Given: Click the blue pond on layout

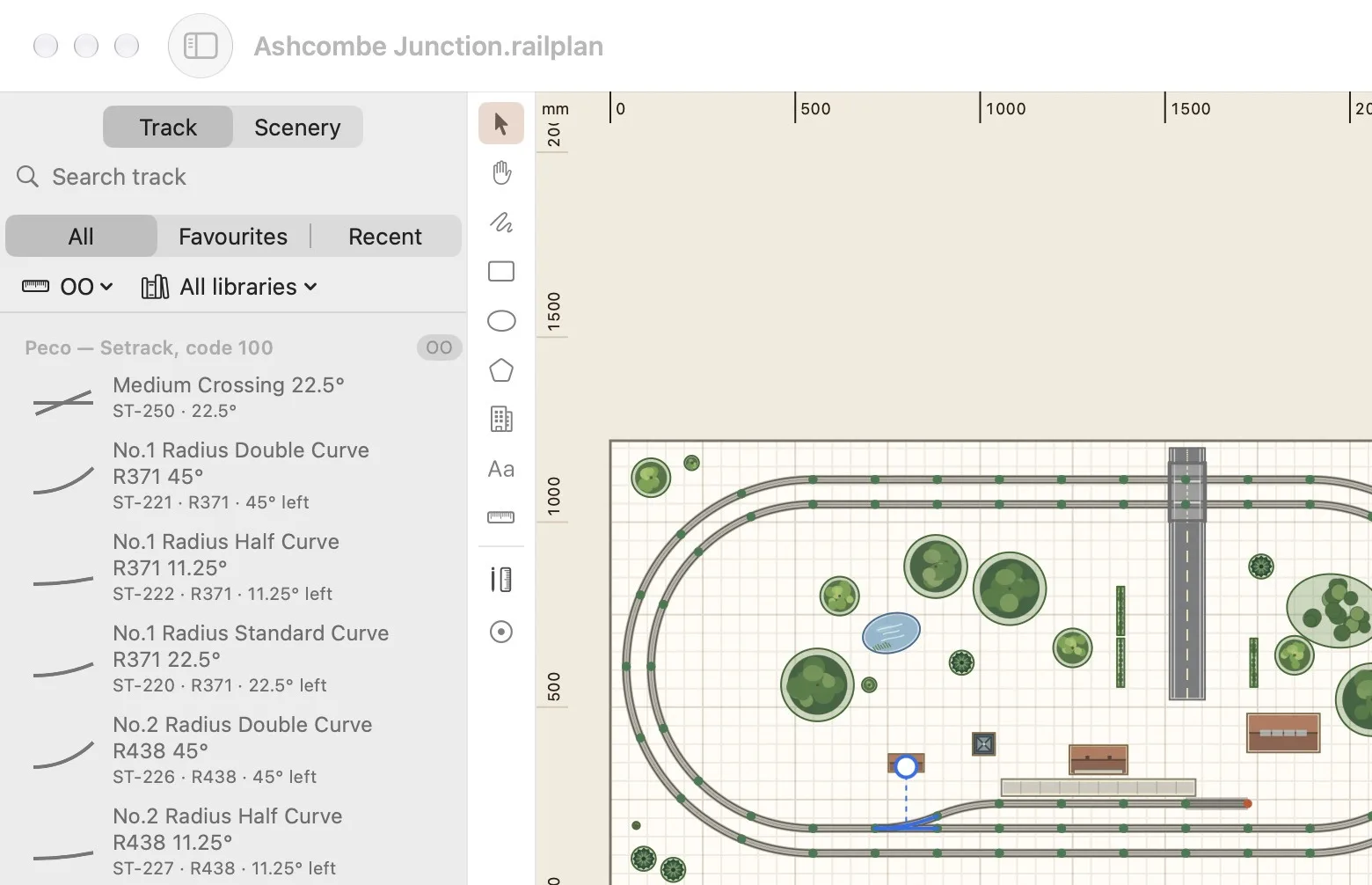Looking at the screenshot, I should click(x=891, y=633).
